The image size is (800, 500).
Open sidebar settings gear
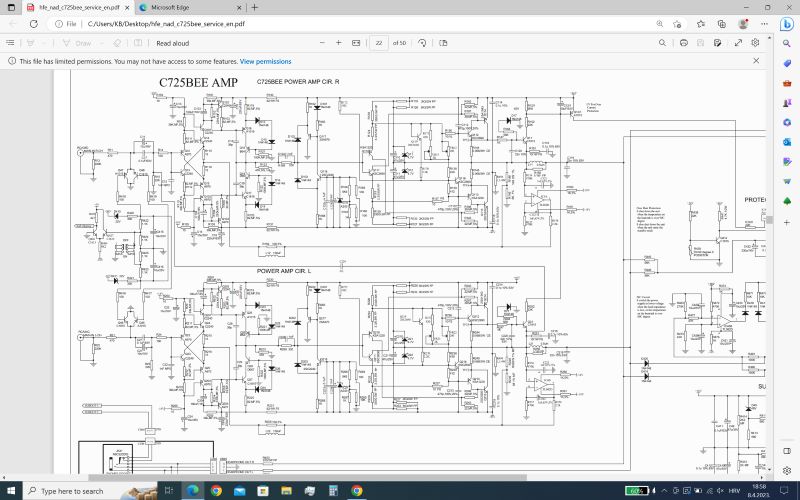pyautogui.click(x=787, y=470)
